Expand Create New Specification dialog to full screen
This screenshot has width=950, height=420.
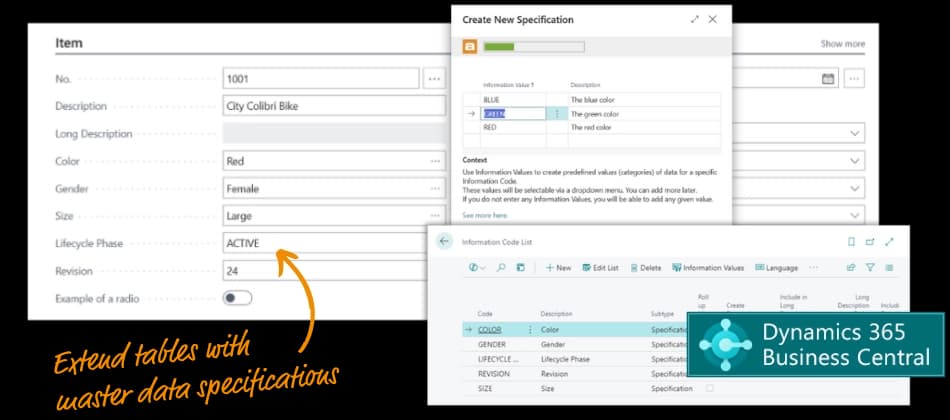(694, 19)
